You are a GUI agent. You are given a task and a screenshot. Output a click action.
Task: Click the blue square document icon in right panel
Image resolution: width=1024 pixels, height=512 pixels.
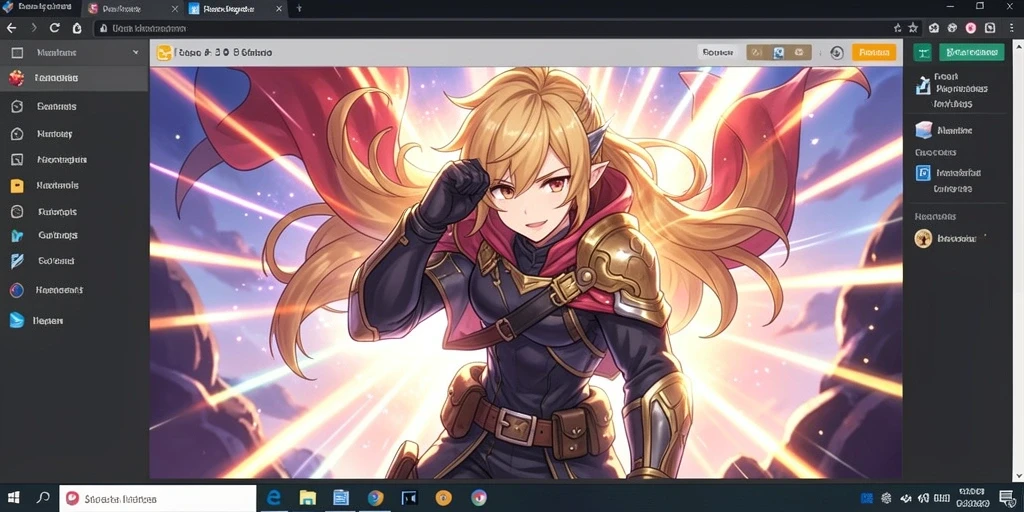pyautogui.click(x=923, y=173)
